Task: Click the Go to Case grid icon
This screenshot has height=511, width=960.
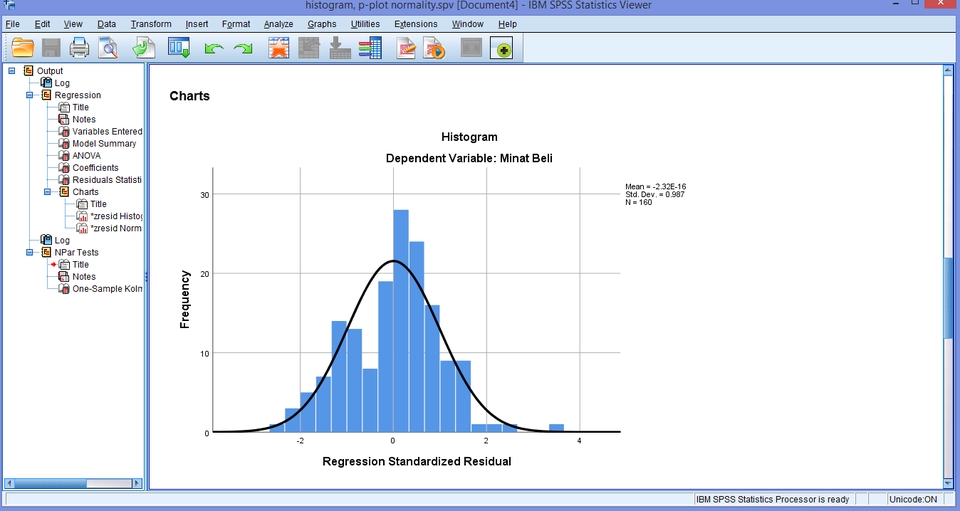Action: 309,48
